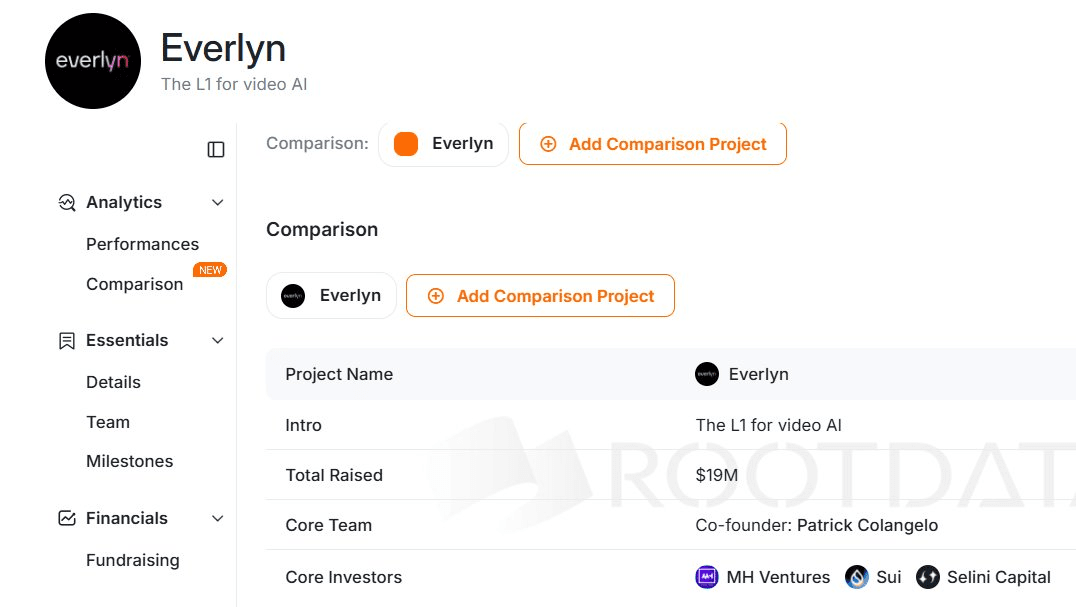The width and height of the screenshot is (1076, 607).
Task: Click the MH Ventures investor icon
Action: [x=706, y=577]
